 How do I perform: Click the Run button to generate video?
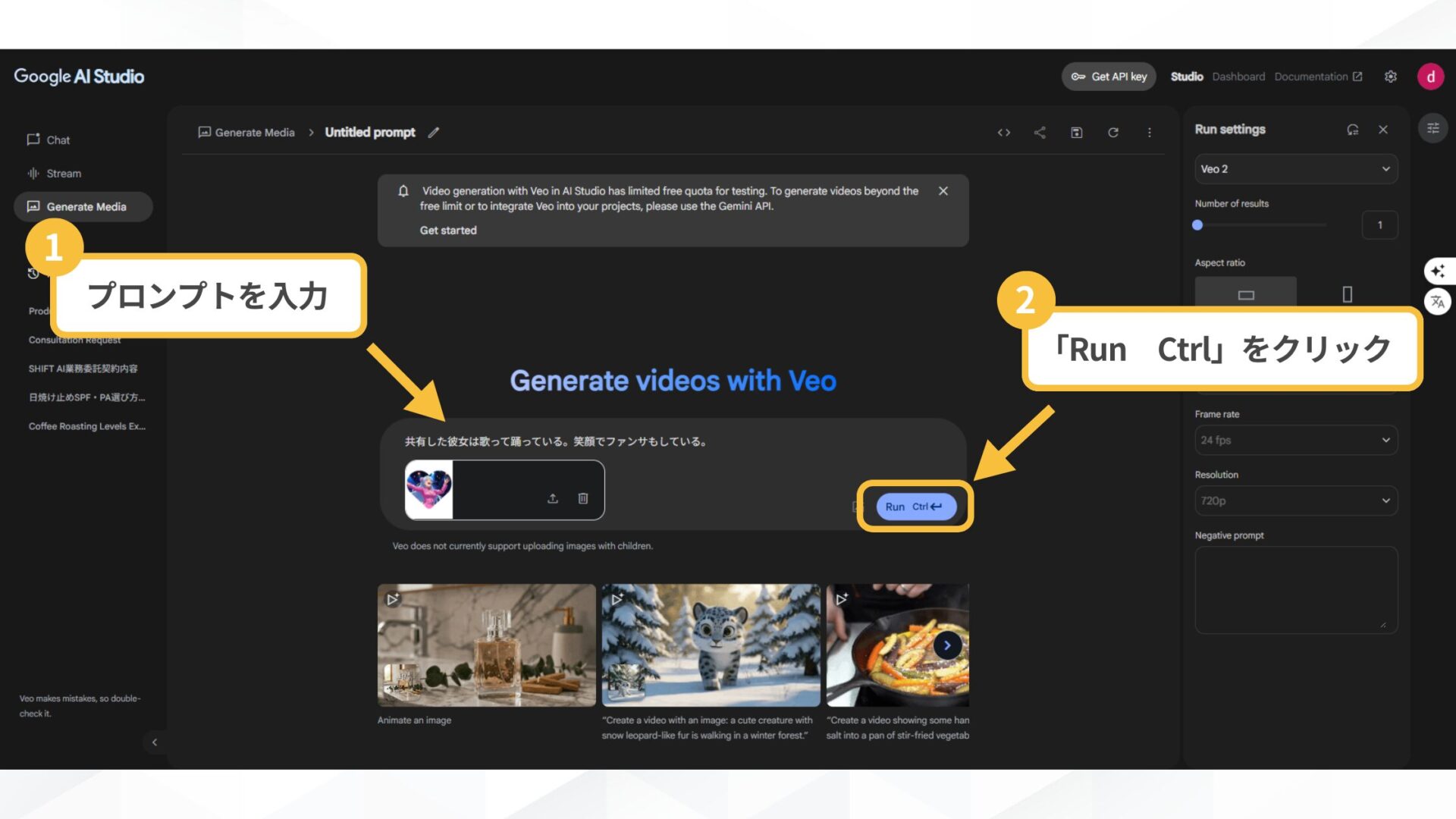coord(915,506)
